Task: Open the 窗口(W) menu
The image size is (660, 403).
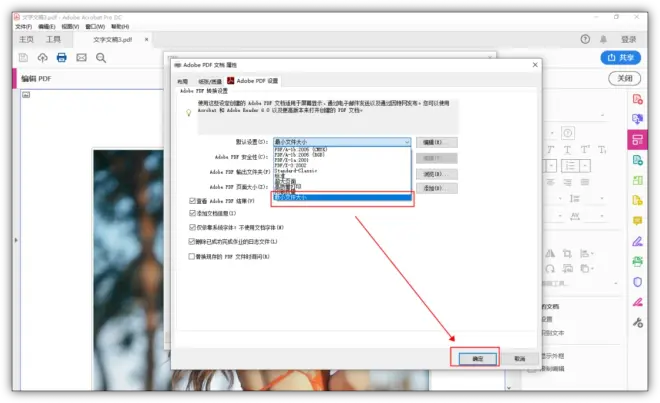Action: point(95,27)
